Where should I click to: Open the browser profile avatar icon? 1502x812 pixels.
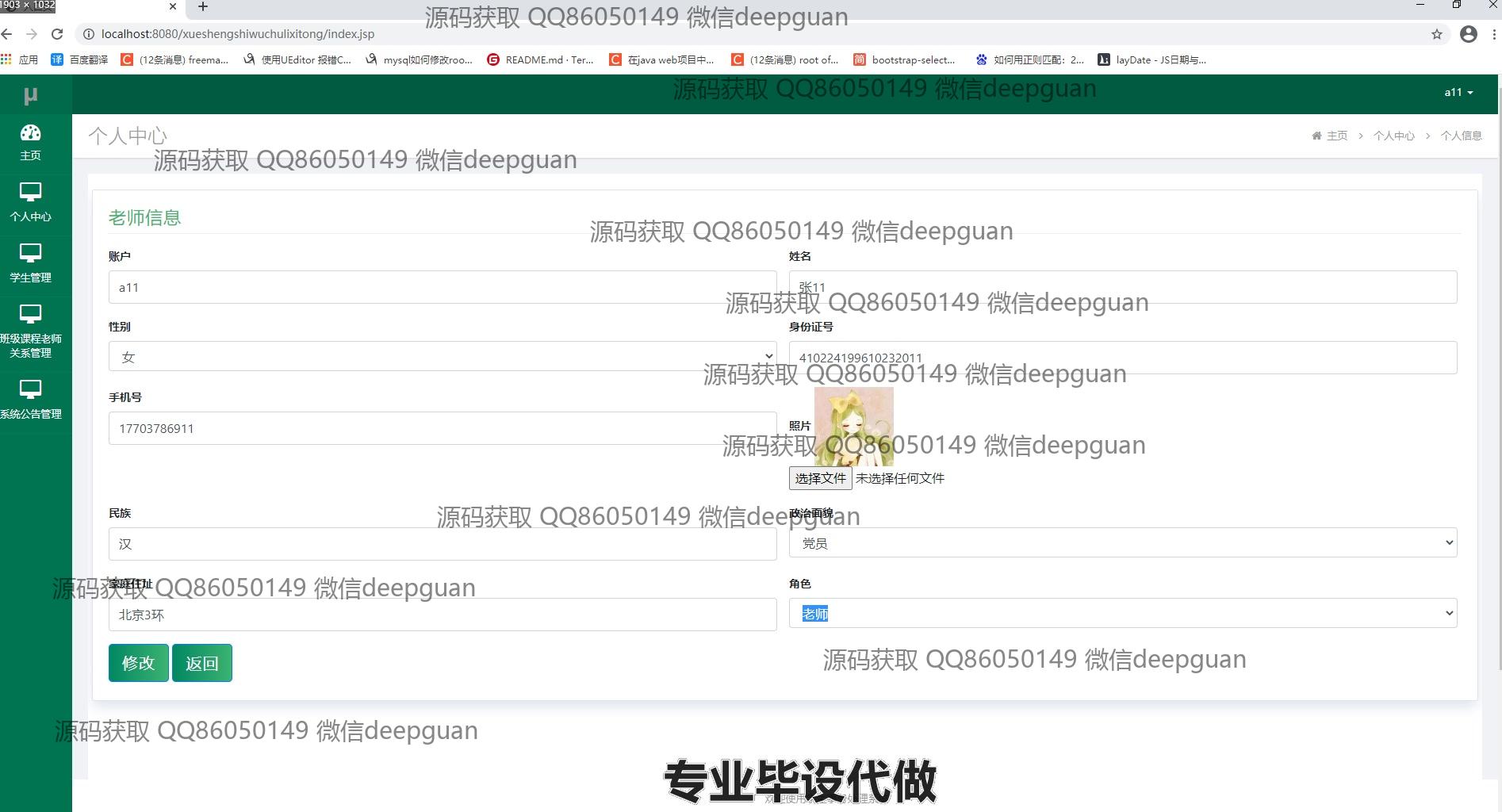click(1468, 34)
